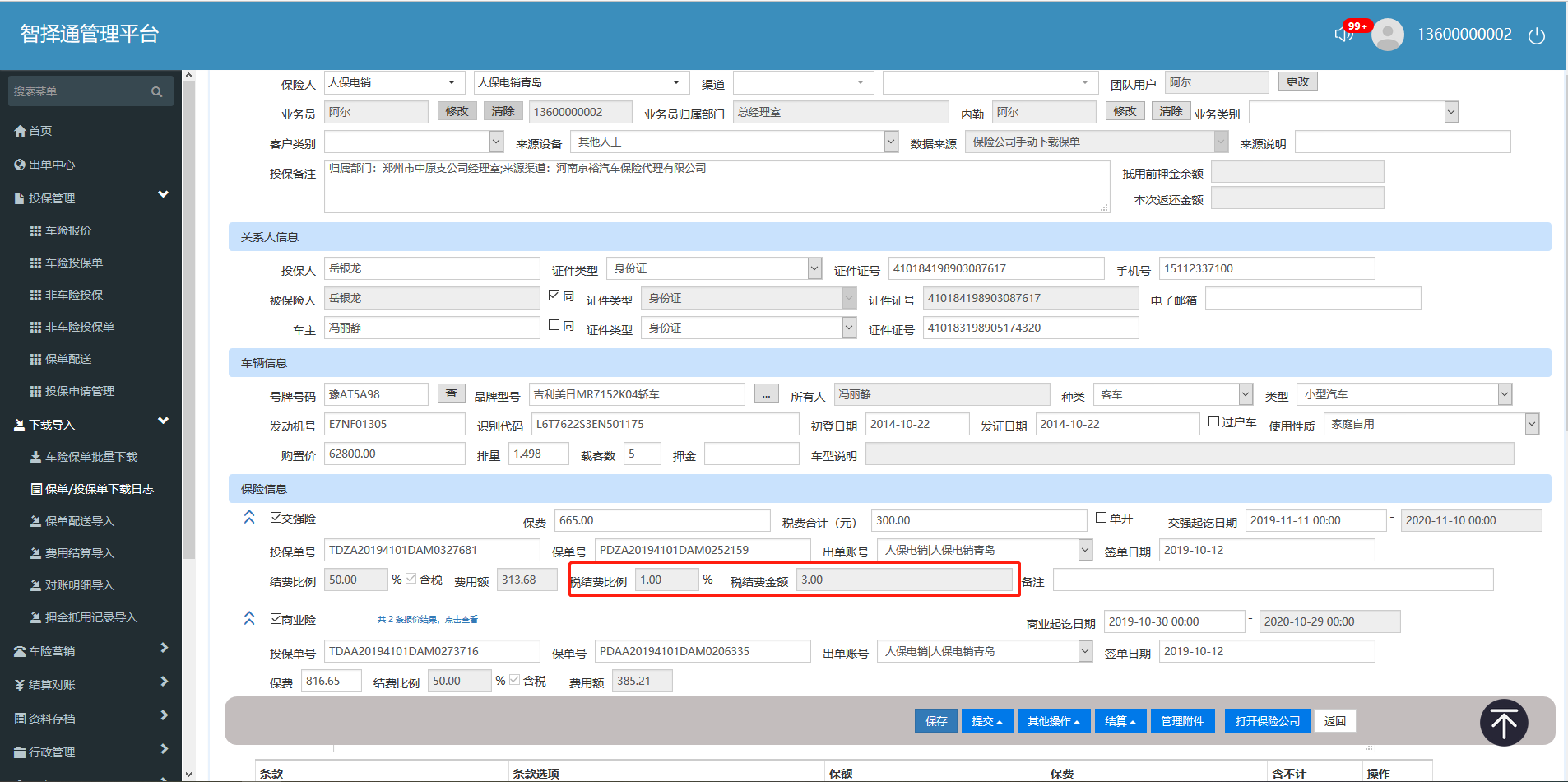Click the scroll-to-top arrow button

point(1503,723)
